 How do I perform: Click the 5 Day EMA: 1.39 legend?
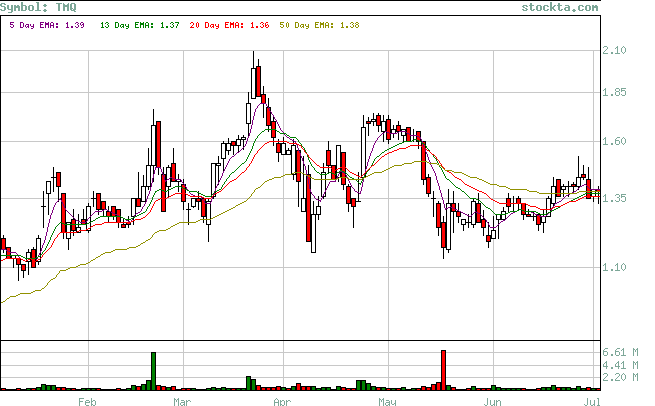[47, 25]
